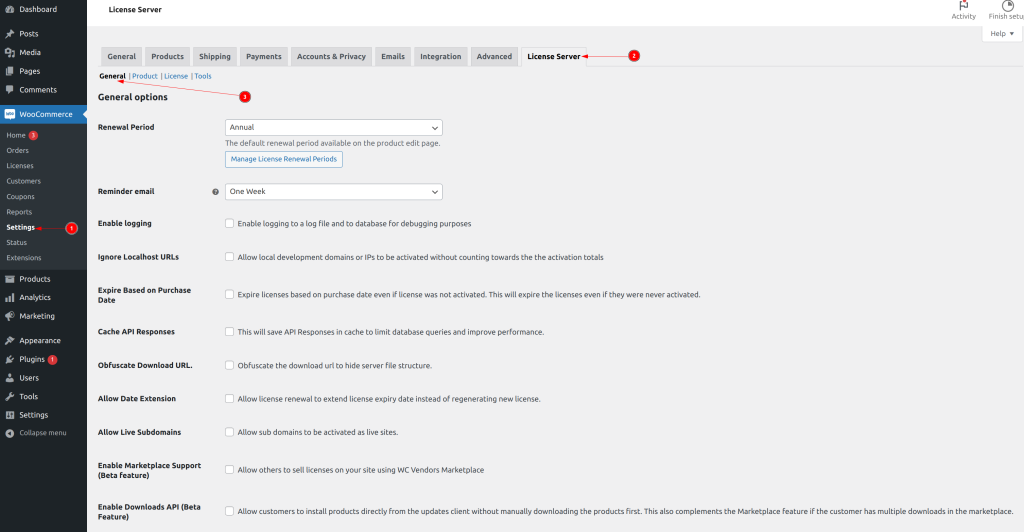Click the Marketing megaphone icon

tap(9, 316)
